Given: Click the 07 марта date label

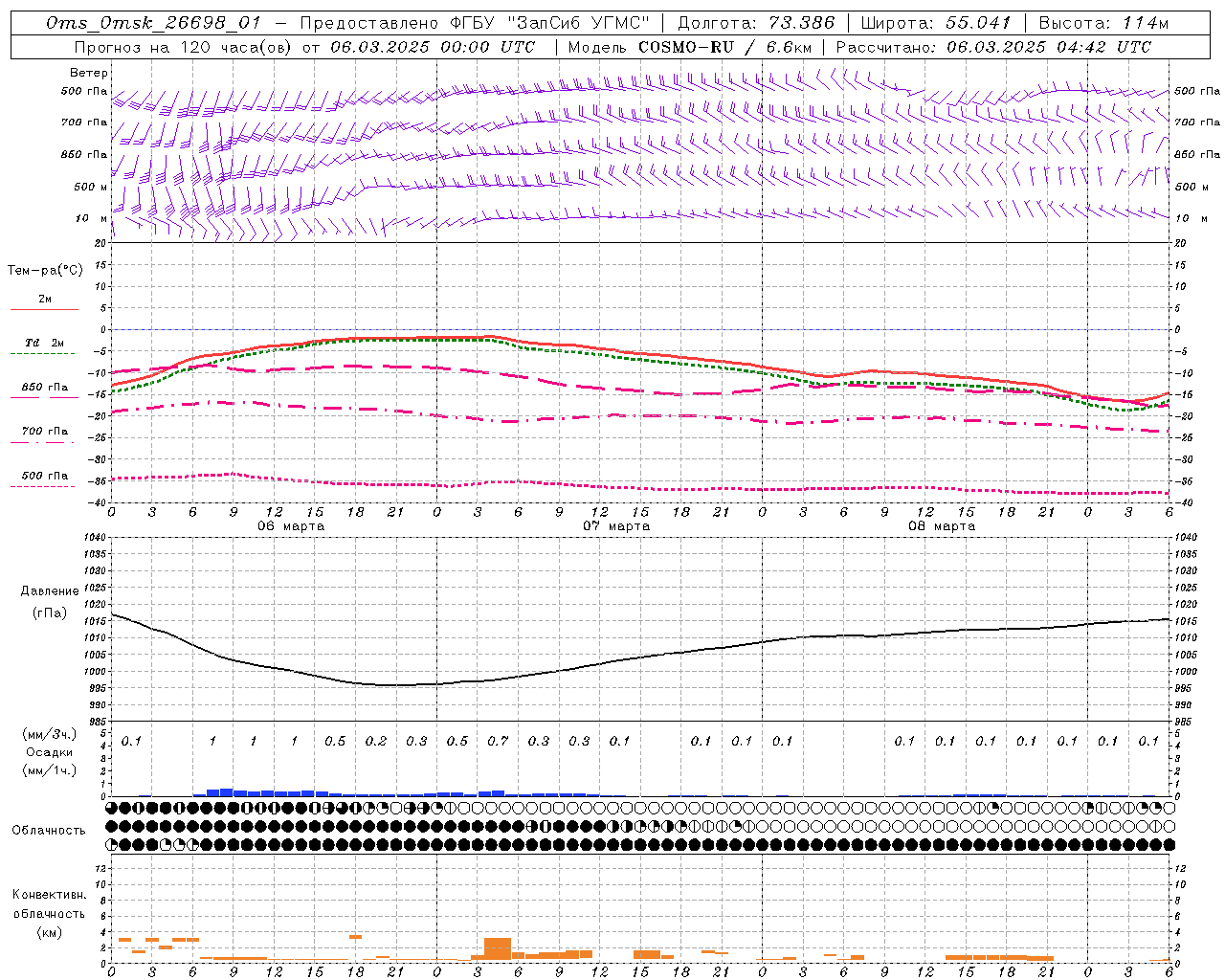Looking at the screenshot, I should [x=616, y=526].
